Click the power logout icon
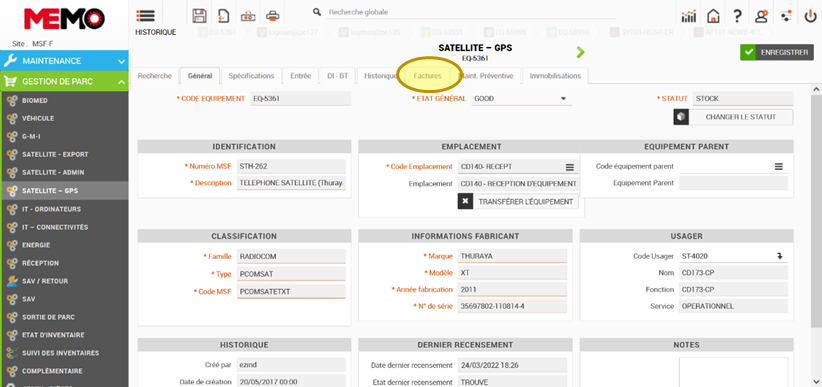The width and height of the screenshot is (822, 387). point(810,16)
